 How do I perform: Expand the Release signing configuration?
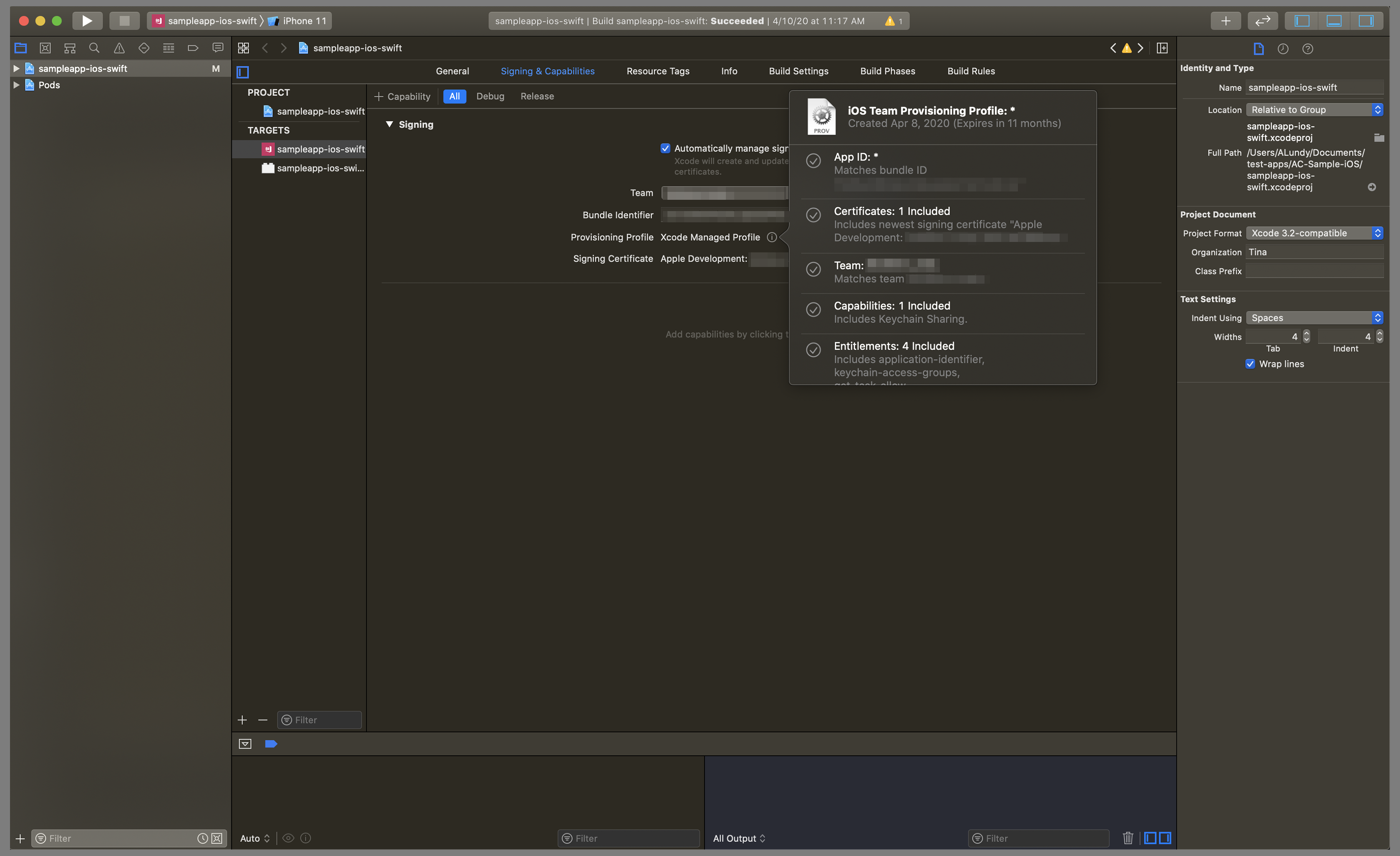[537, 95]
